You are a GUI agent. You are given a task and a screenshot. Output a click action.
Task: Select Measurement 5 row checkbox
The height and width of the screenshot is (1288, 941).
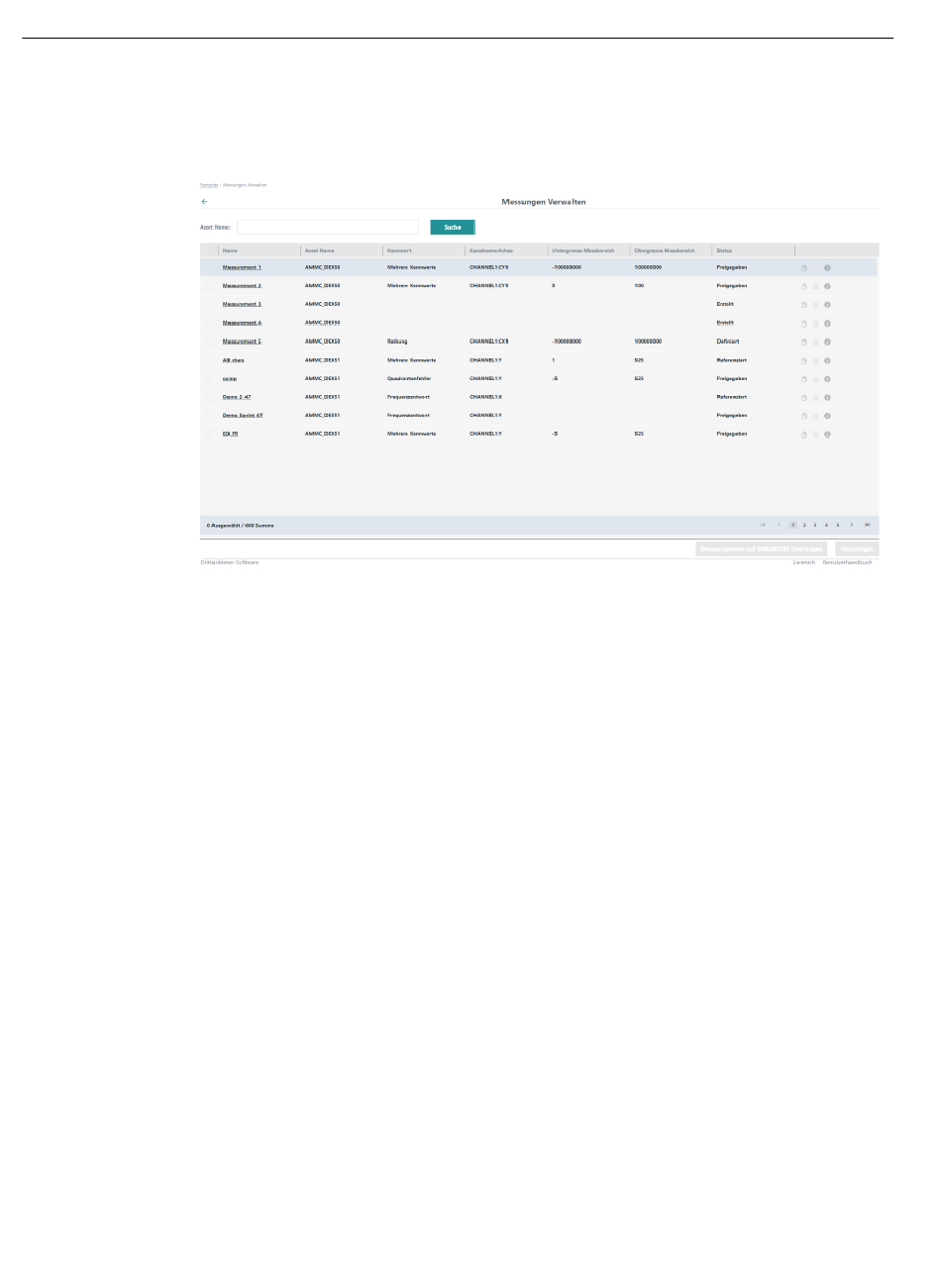point(209,342)
